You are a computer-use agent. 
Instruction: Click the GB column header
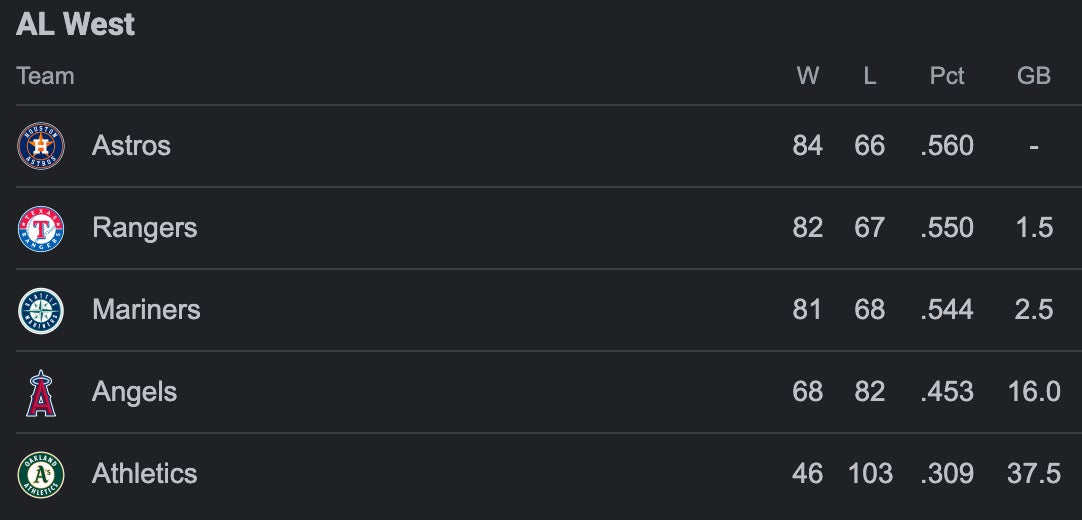pos(1034,76)
